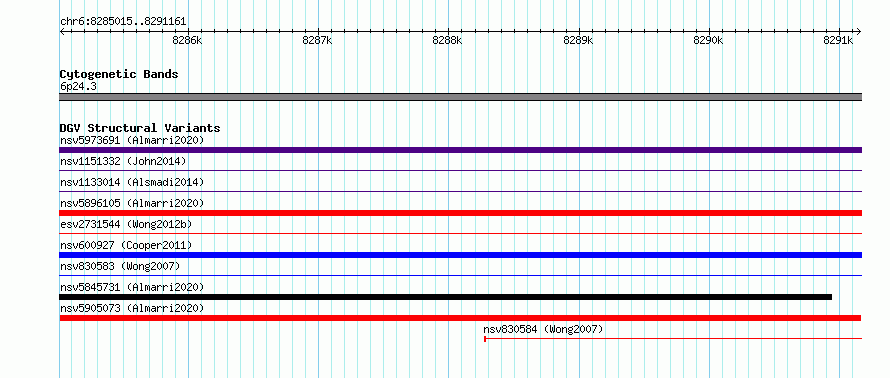Select the black nsv5845731 variant bar

[x=446, y=297]
